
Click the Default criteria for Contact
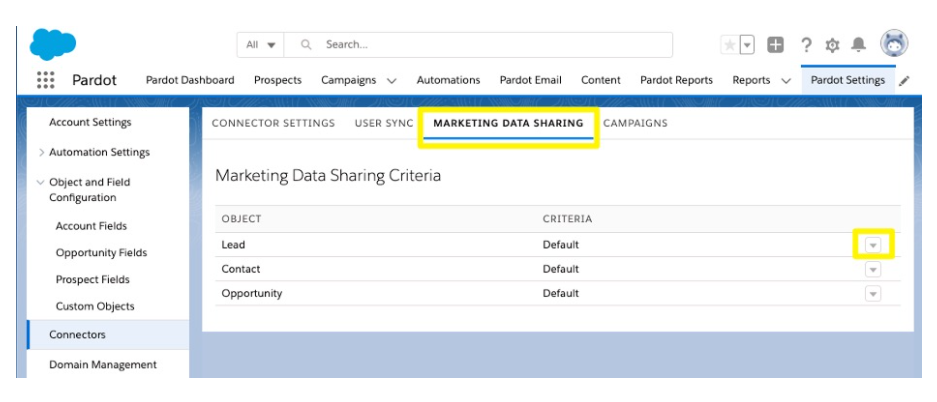[561, 269]
